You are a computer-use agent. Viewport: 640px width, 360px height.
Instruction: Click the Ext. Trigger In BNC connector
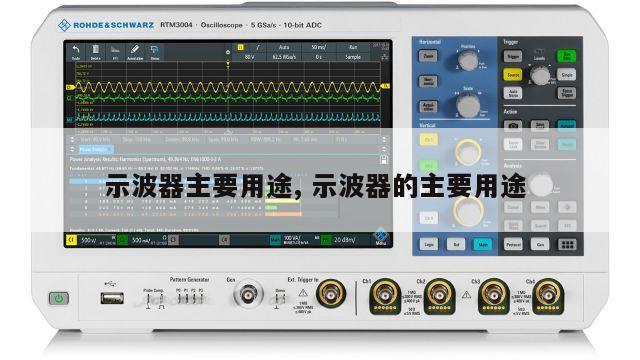pyautogui.click(x=331, y=294)
